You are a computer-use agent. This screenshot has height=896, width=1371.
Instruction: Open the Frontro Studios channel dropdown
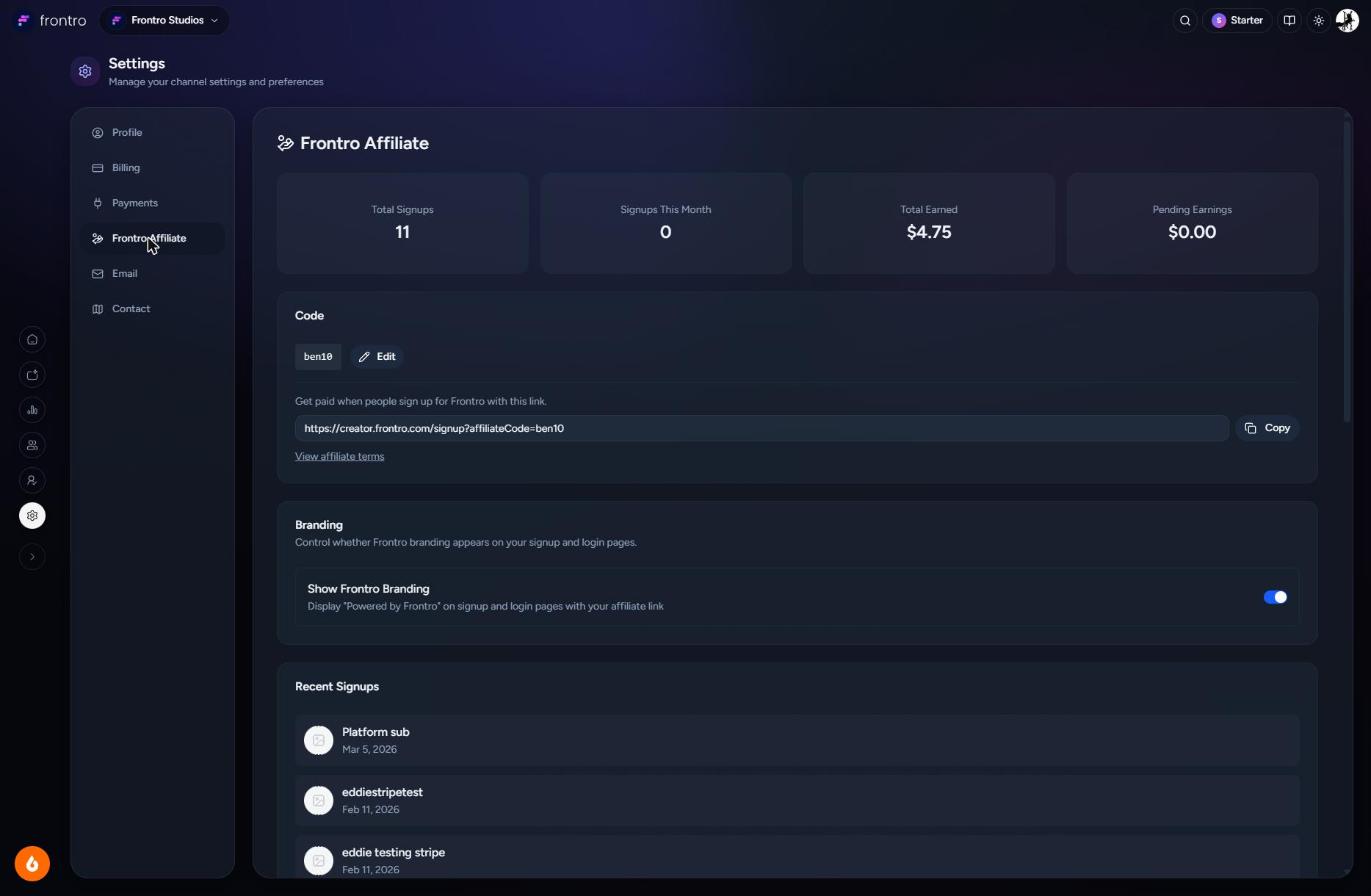pyautogui.click(x=164, y=20)
